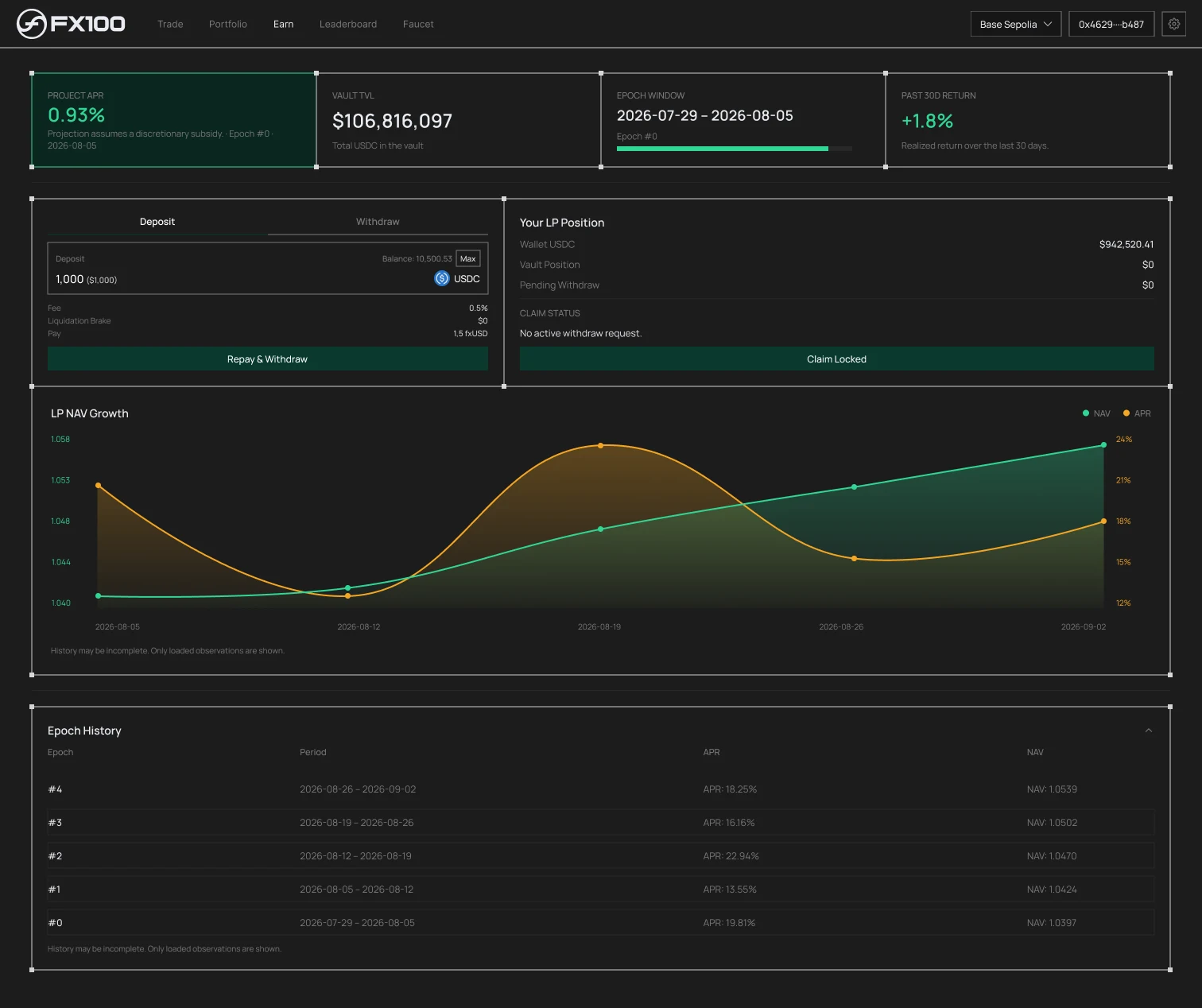
Task: Click the Repay & Withdraw button
Action: 268,359
